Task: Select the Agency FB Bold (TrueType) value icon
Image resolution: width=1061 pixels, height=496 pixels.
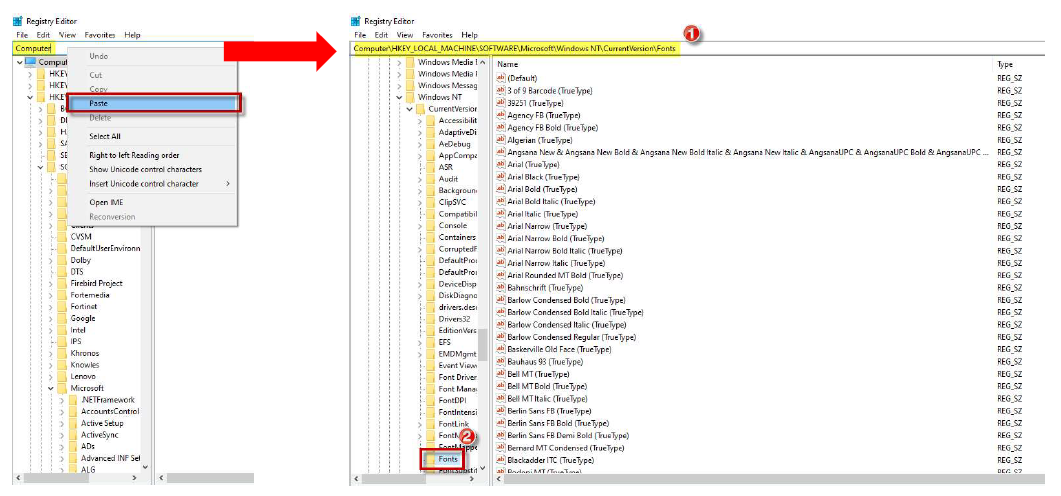Action: 501,127
